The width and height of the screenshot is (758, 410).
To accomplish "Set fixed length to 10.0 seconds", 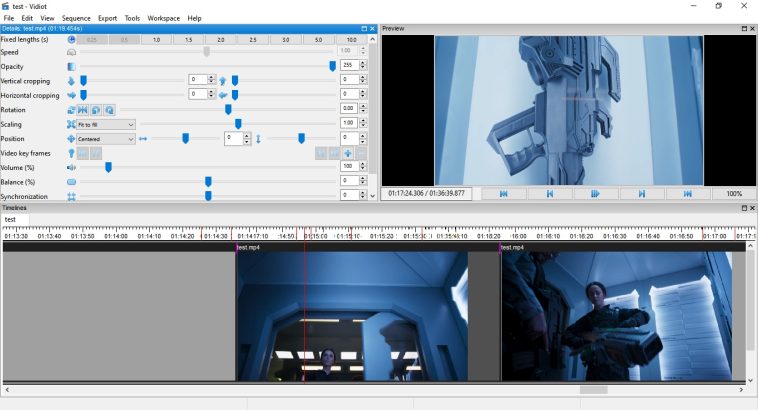I will (x=351, y=40).
